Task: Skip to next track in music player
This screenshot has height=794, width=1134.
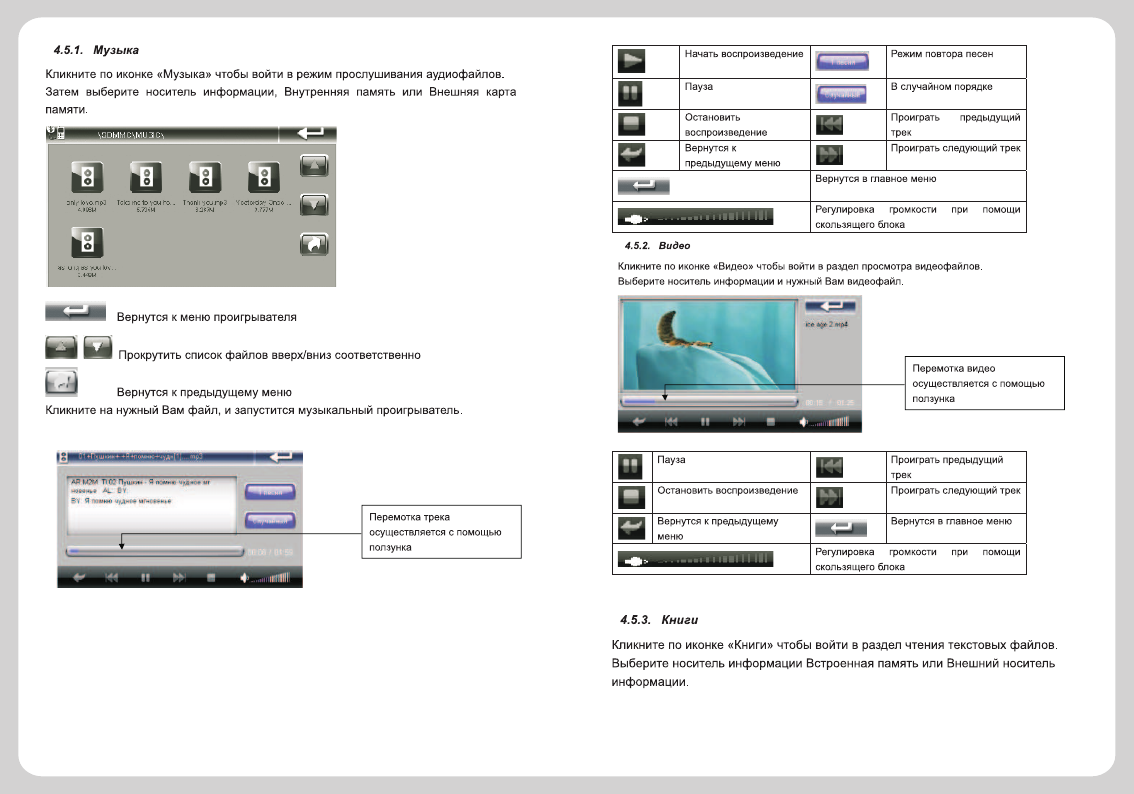Action: 178,577
